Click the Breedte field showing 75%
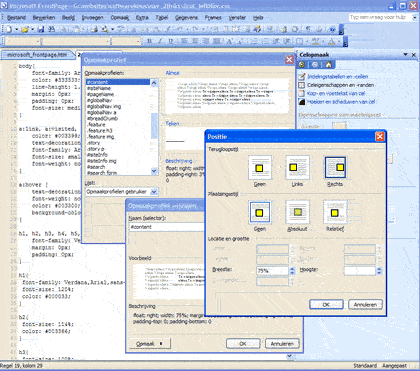420x371 pixels. (272, 271)
